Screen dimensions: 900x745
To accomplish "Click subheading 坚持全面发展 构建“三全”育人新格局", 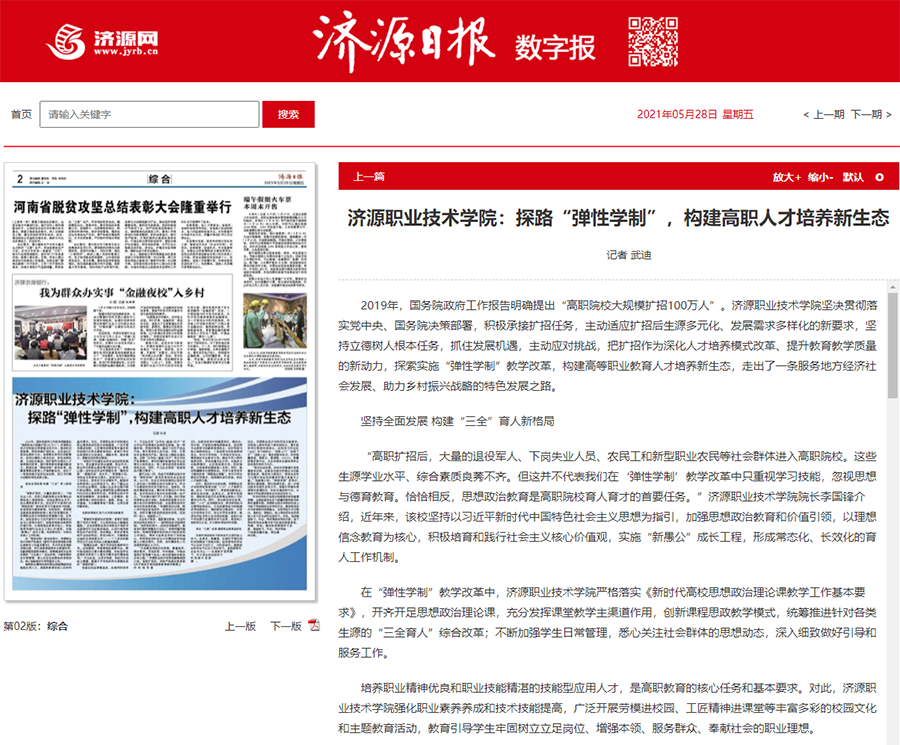I will click(x=457, y=421).
